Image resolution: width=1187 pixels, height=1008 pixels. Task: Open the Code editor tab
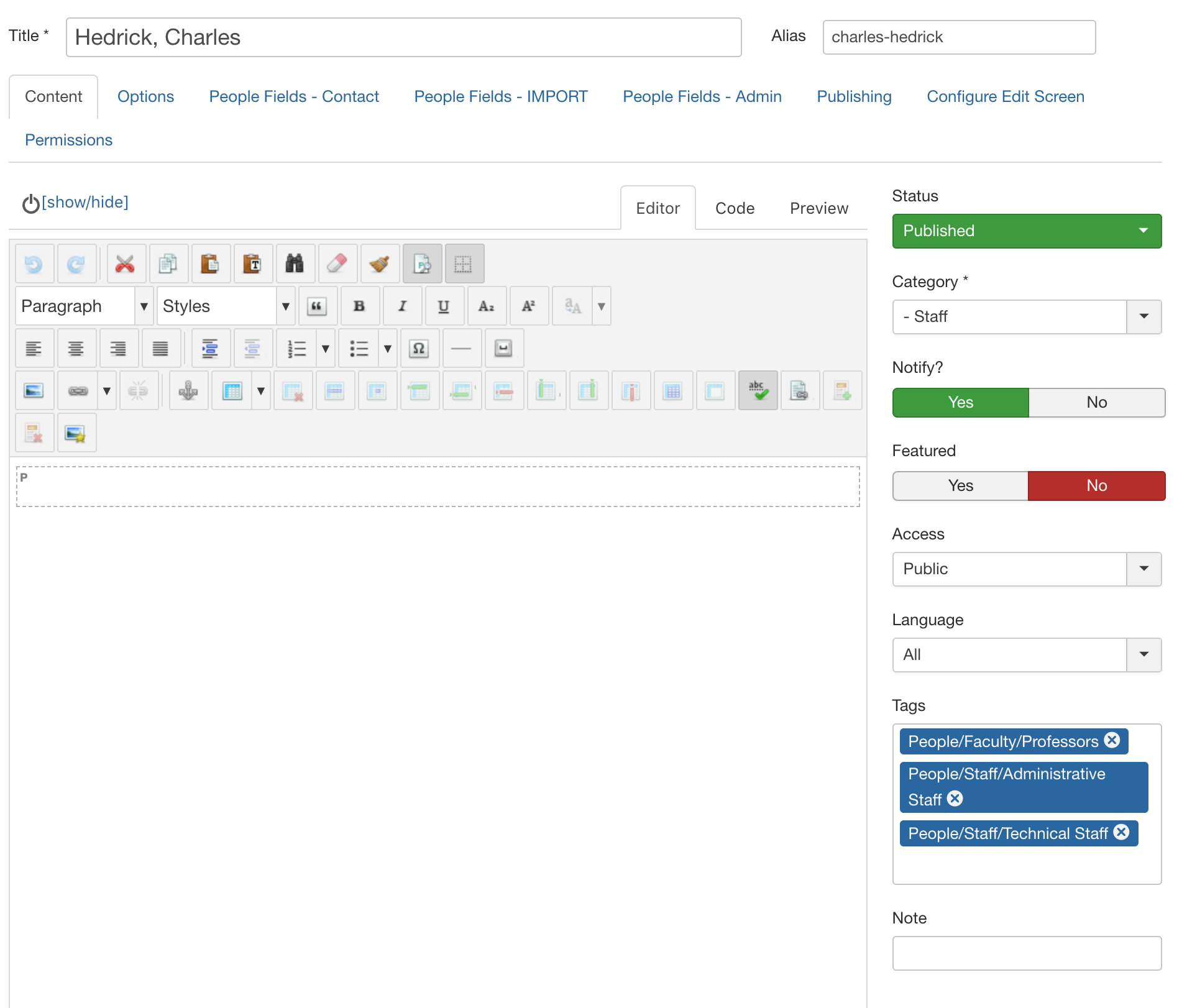[735, 209]
